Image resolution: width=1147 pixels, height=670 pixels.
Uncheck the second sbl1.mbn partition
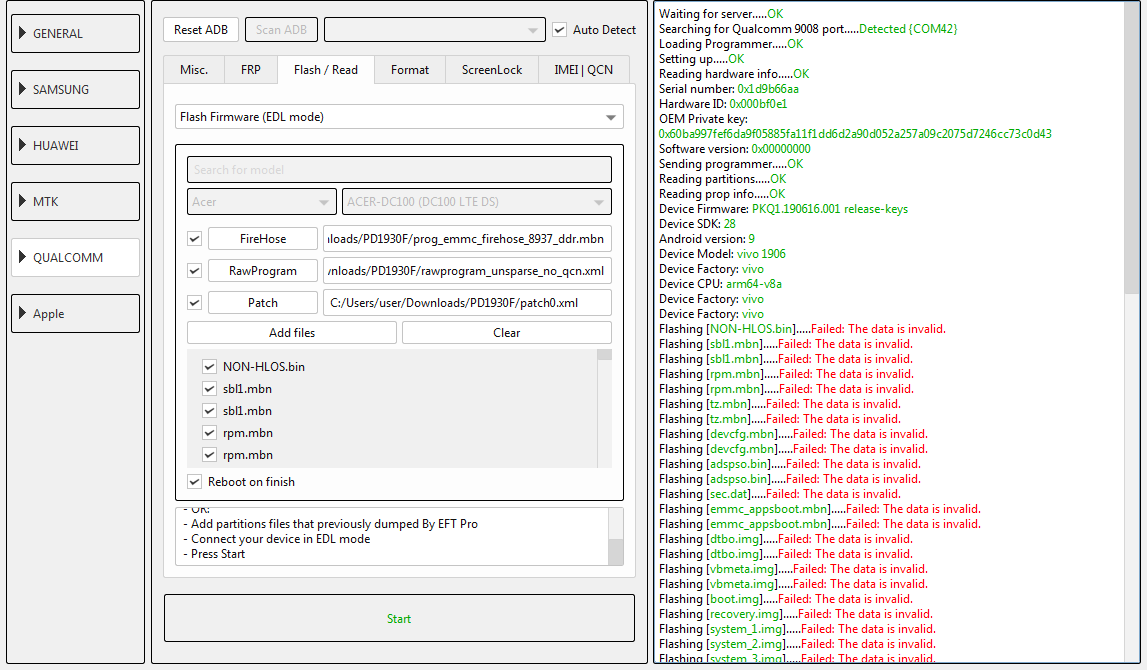click(209, 410)
